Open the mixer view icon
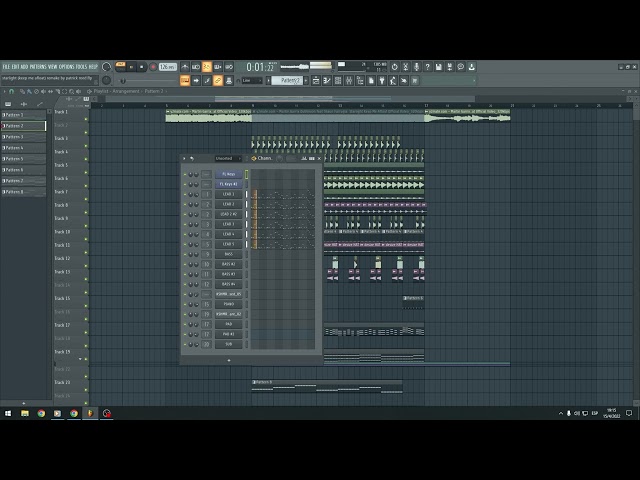The height and width of the screenshot is (480, 640). click(349, 81)
